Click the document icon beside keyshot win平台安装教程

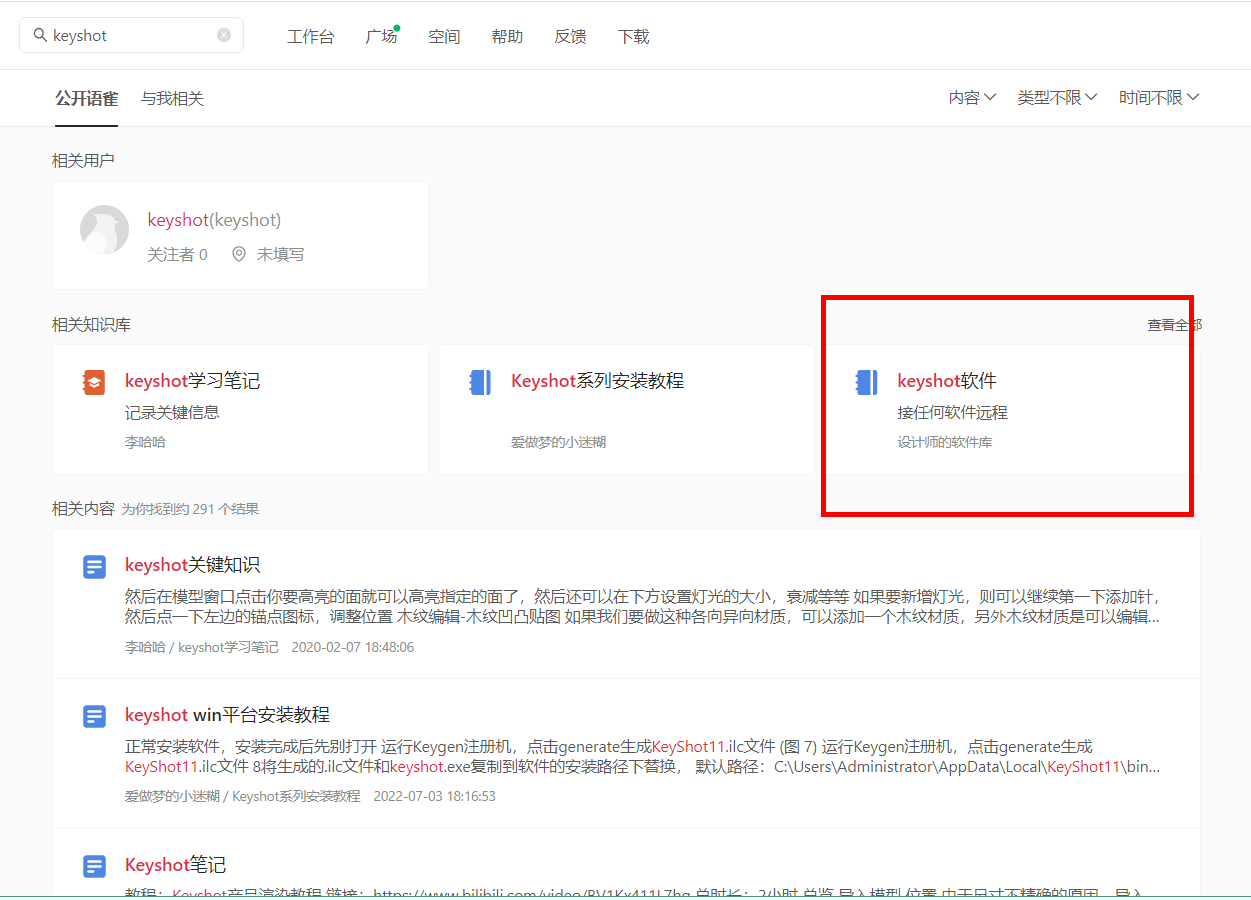pos(94,717)
